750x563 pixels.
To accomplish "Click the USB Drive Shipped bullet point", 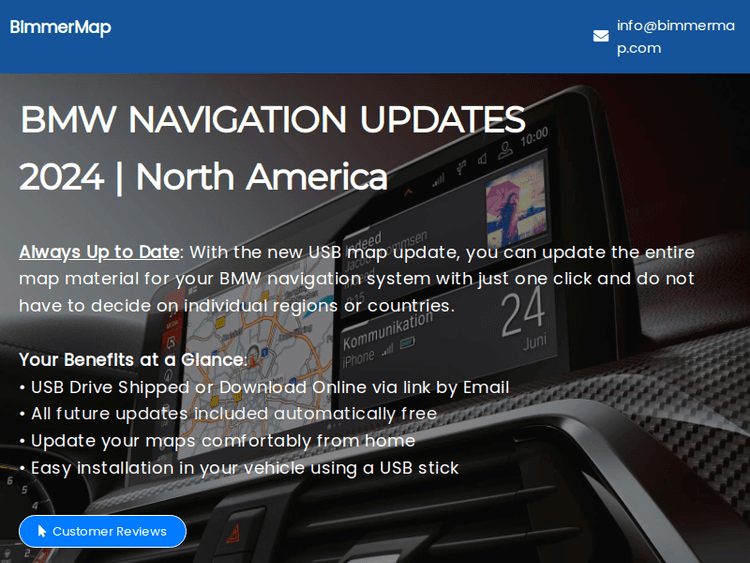I will click(x=264, y=387).
